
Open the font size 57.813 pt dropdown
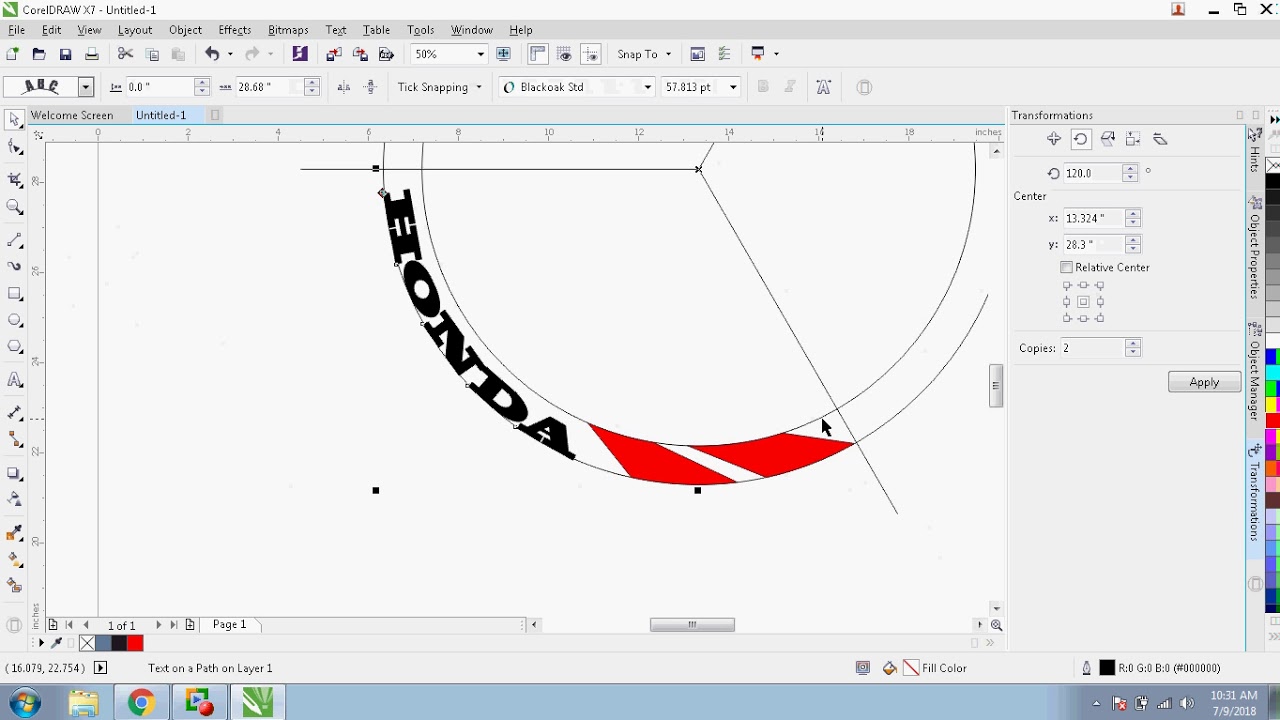(x=733, y=87)
